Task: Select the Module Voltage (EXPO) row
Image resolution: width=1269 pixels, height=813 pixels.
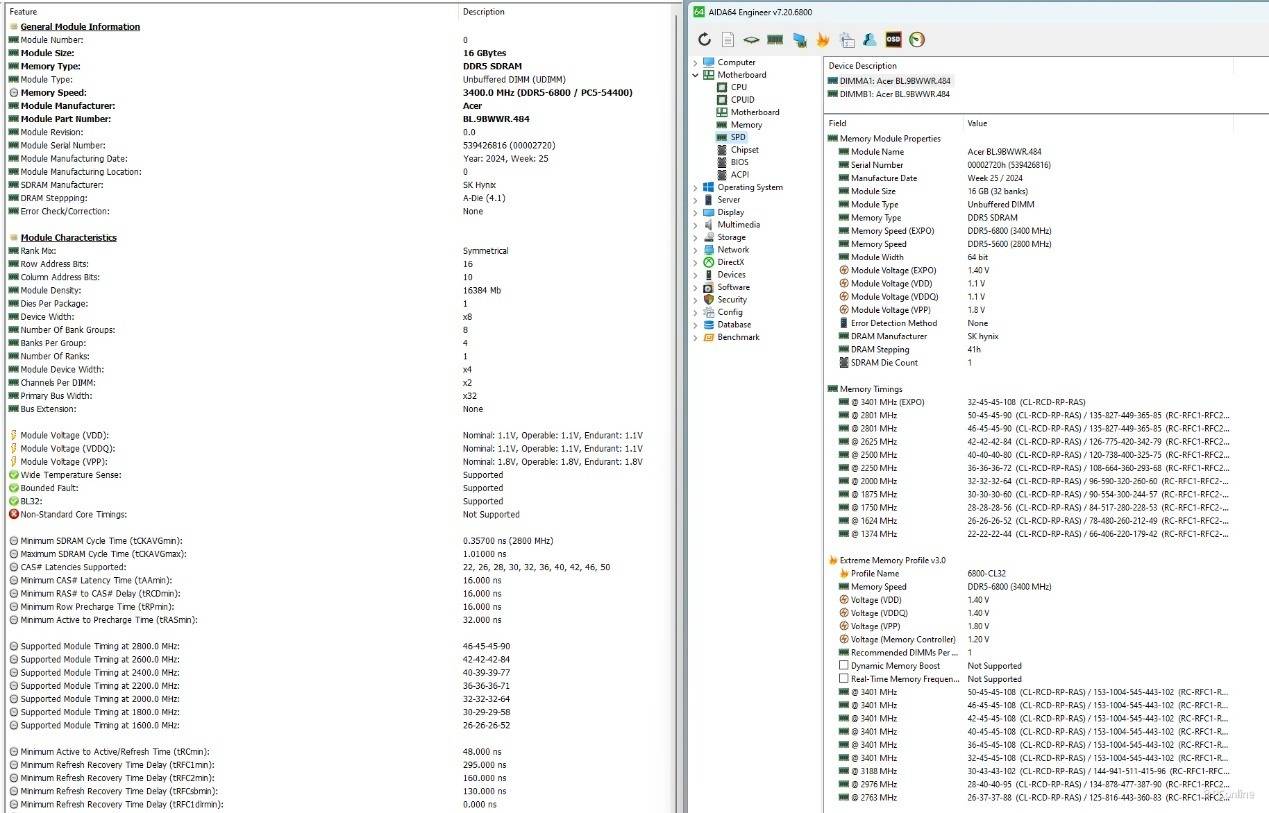Action: (x=893, y=270)
